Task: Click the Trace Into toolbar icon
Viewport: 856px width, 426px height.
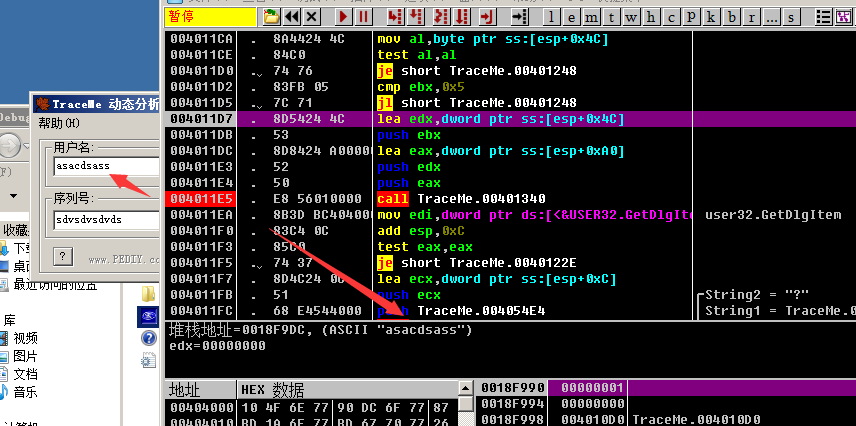Action: (441, 17)
